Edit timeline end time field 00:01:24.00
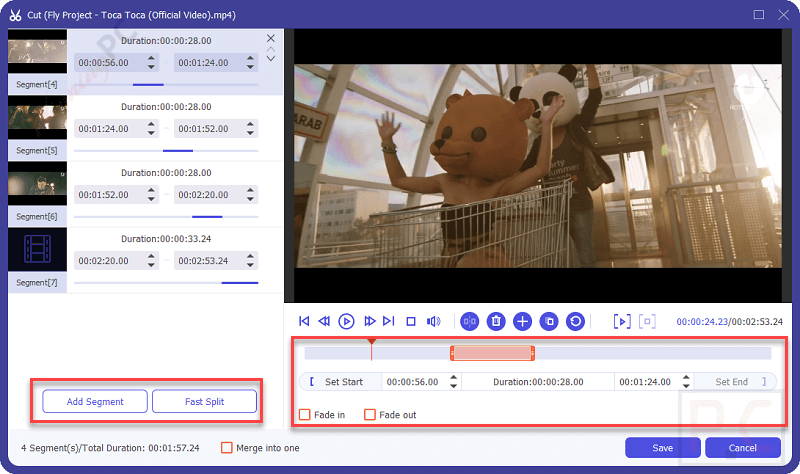Screen dimensions: 800x474 point(645,382)
